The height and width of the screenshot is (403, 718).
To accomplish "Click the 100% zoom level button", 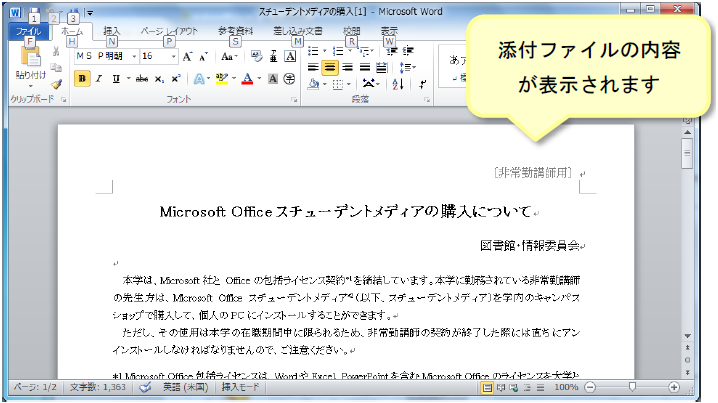I will 566,387.
